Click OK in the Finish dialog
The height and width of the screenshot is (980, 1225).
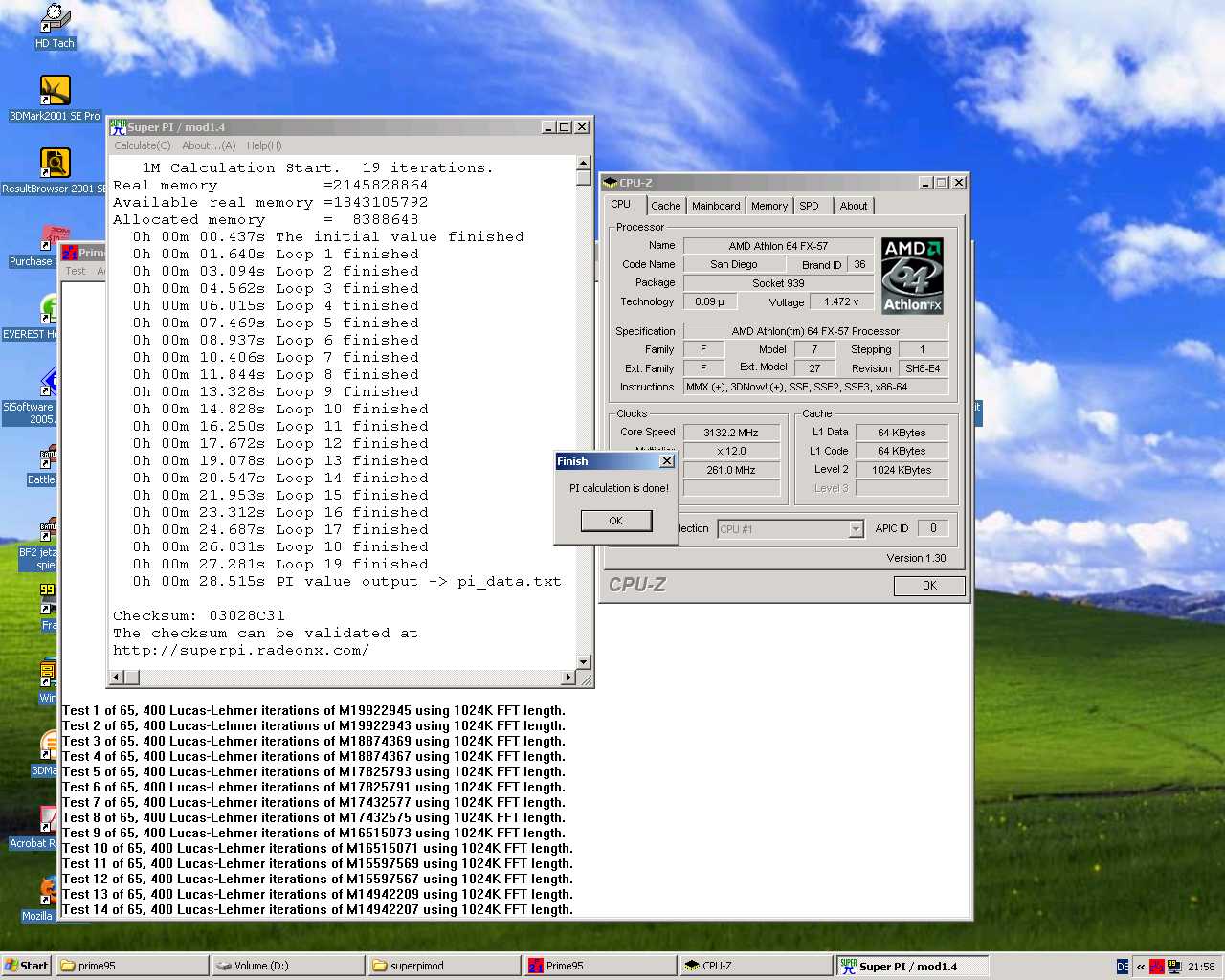click(x=616, y=521)
